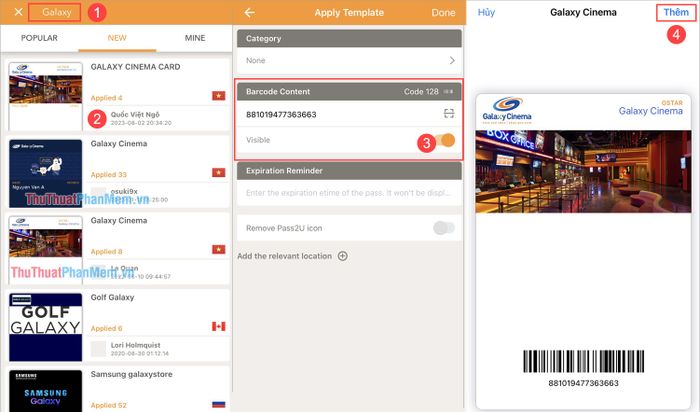Viewport: 700px width, 412px height.
Task: Click the expiration time input field
Action: click(x=349, y=193)
